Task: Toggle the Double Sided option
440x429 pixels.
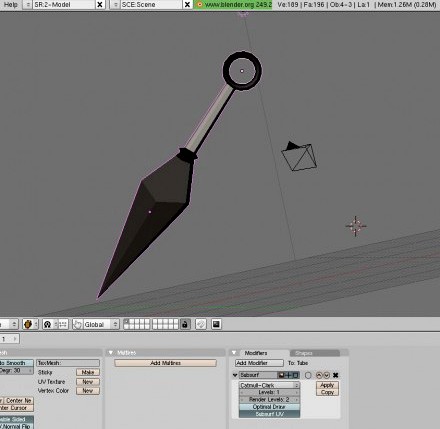Action: click(x=16, y=420)
